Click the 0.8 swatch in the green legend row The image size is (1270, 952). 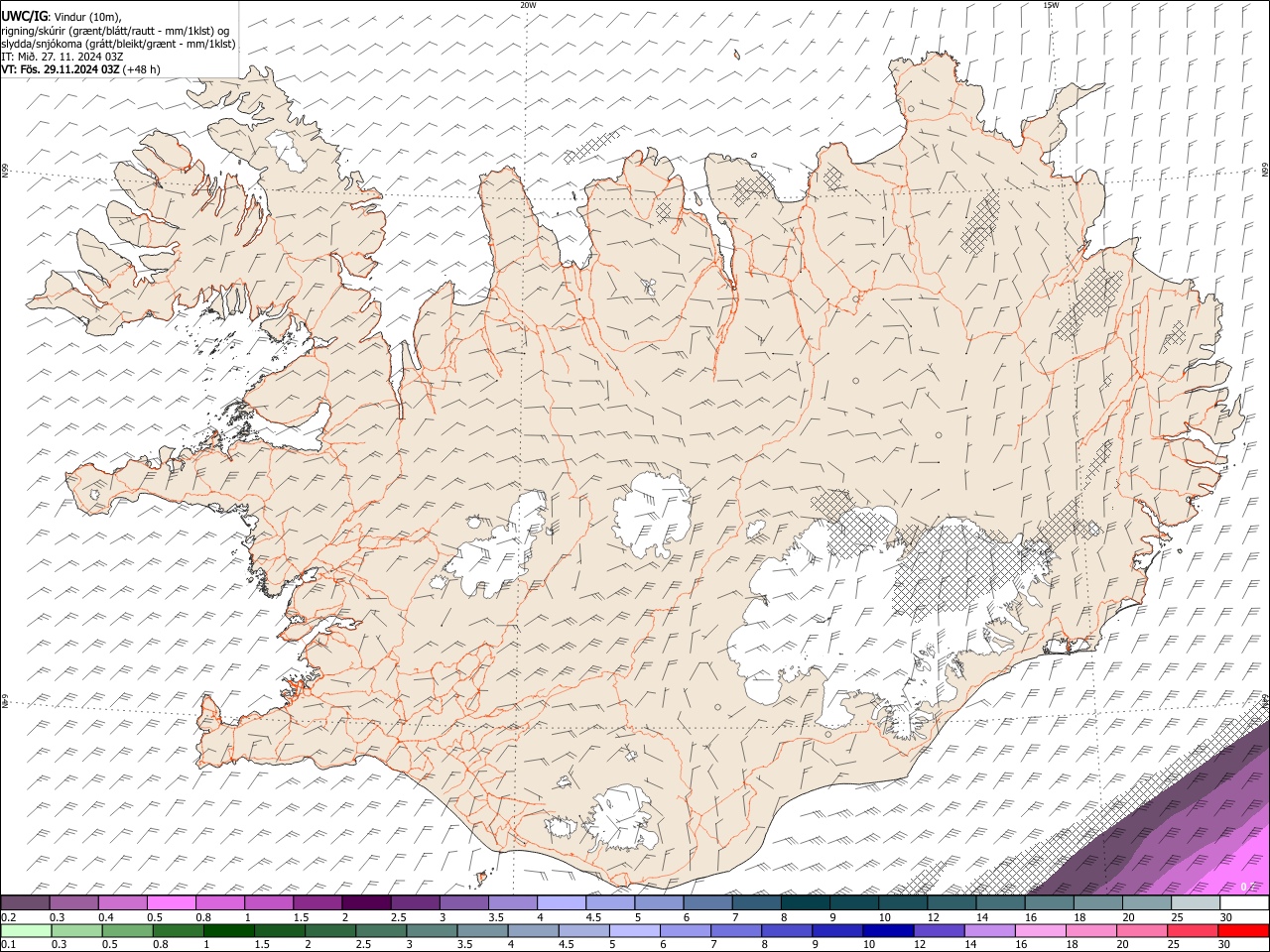coord(178,931)
